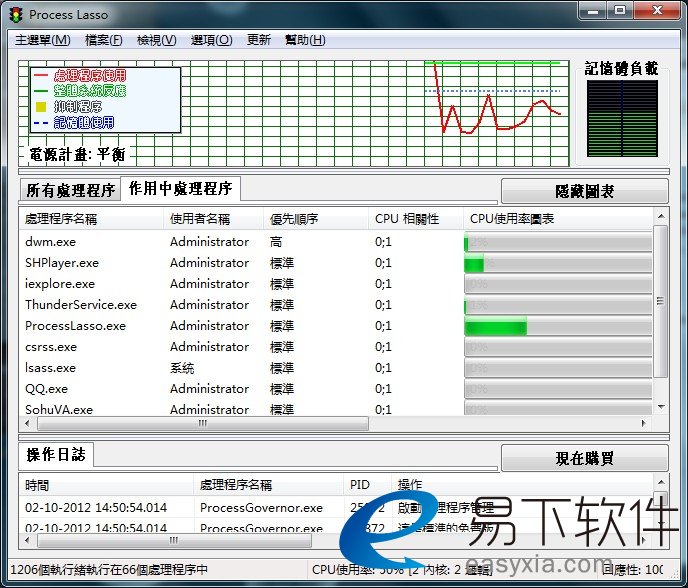Open the 檔案(F) menu
This screenshot has width=688, height=588.
point(104,40)
